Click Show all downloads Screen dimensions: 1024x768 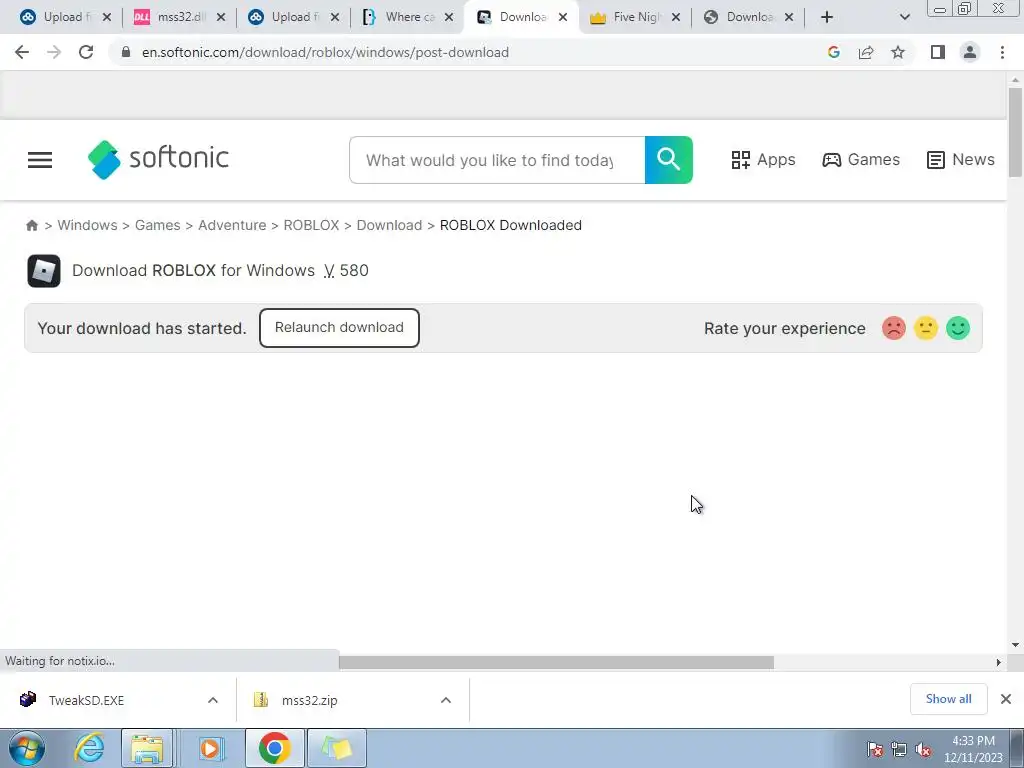pos(948,699)
